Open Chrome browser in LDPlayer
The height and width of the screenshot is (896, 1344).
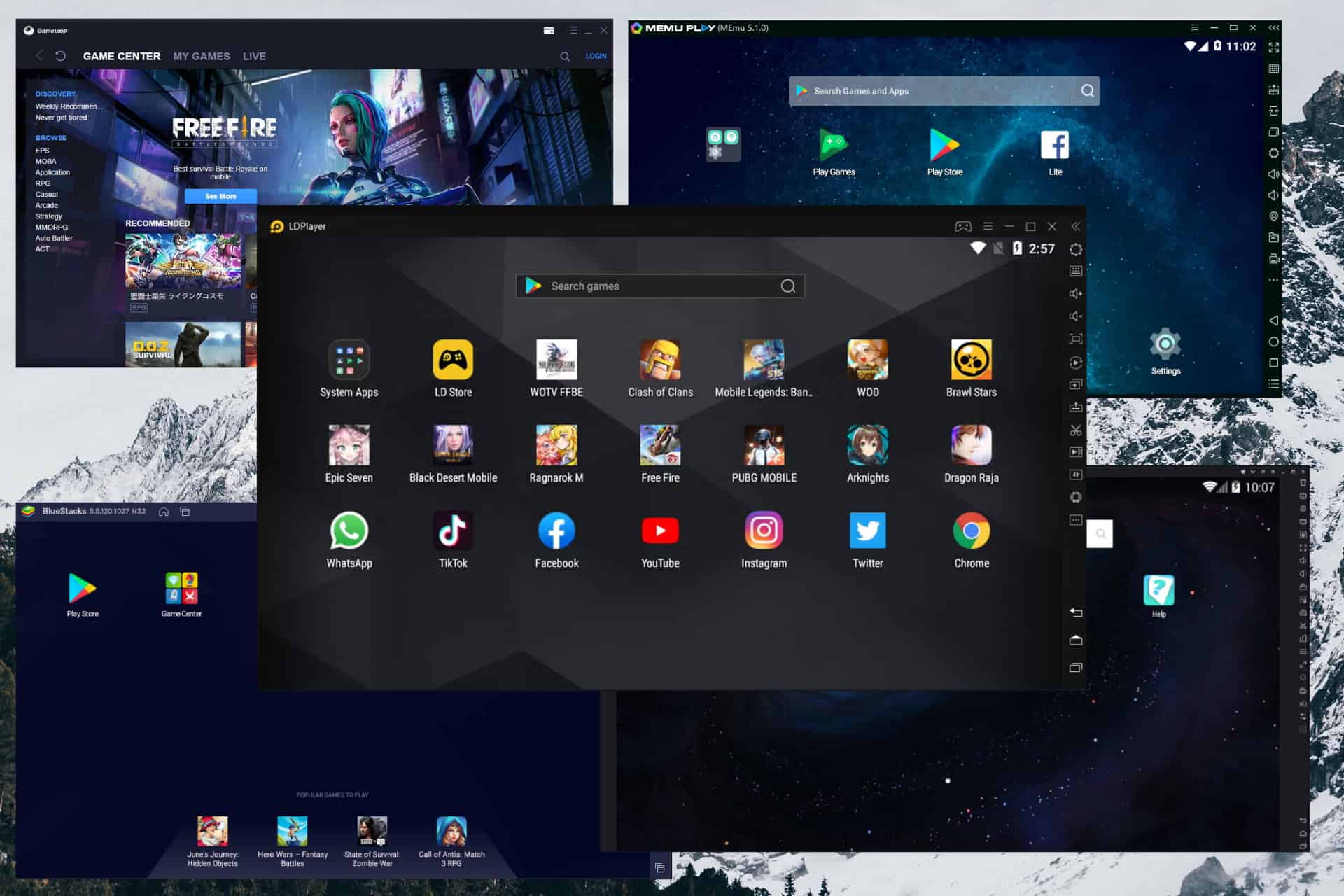pos(971,531)
